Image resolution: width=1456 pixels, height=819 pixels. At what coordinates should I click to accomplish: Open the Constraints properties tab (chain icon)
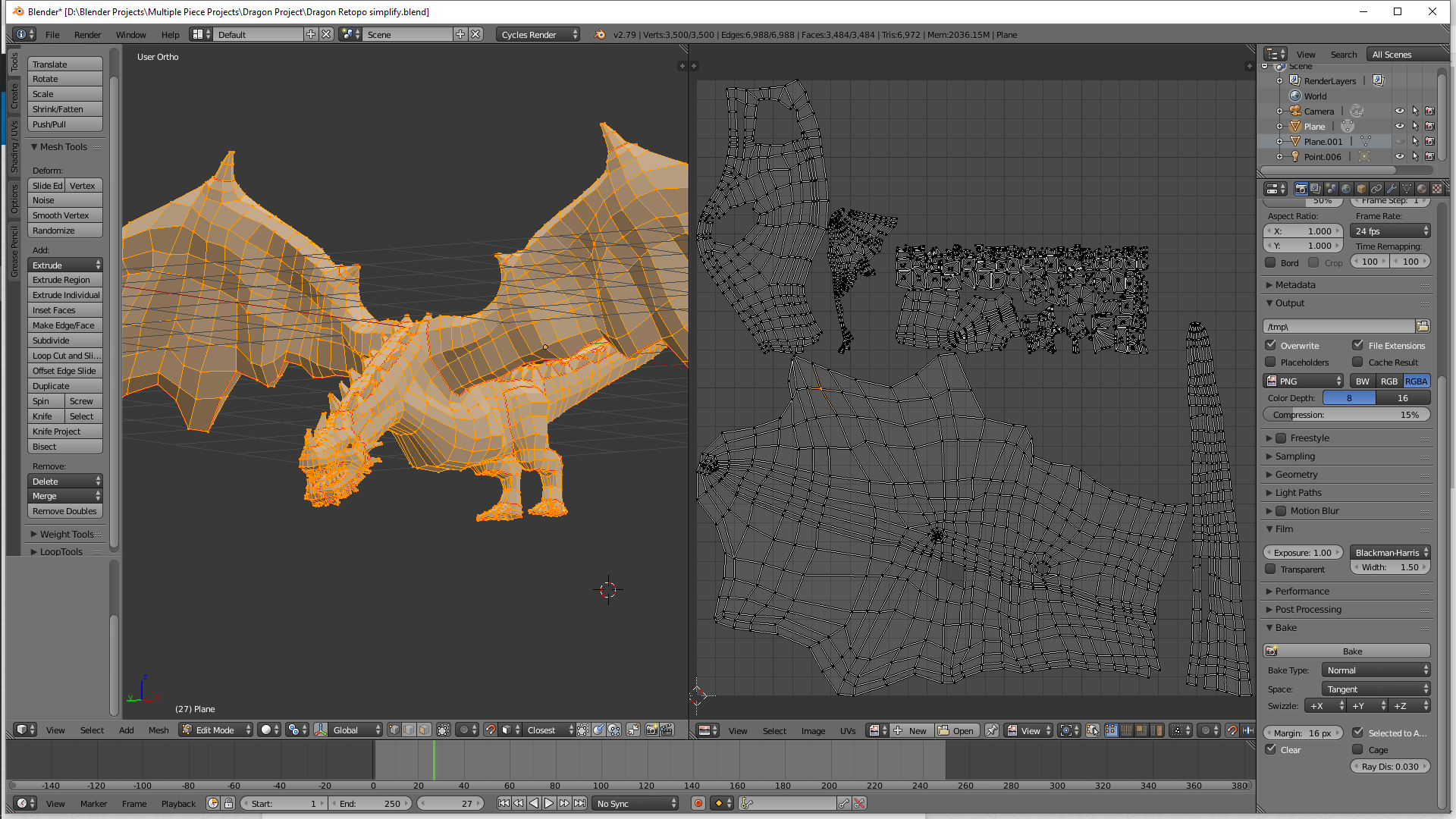[x=1376, y=189]
